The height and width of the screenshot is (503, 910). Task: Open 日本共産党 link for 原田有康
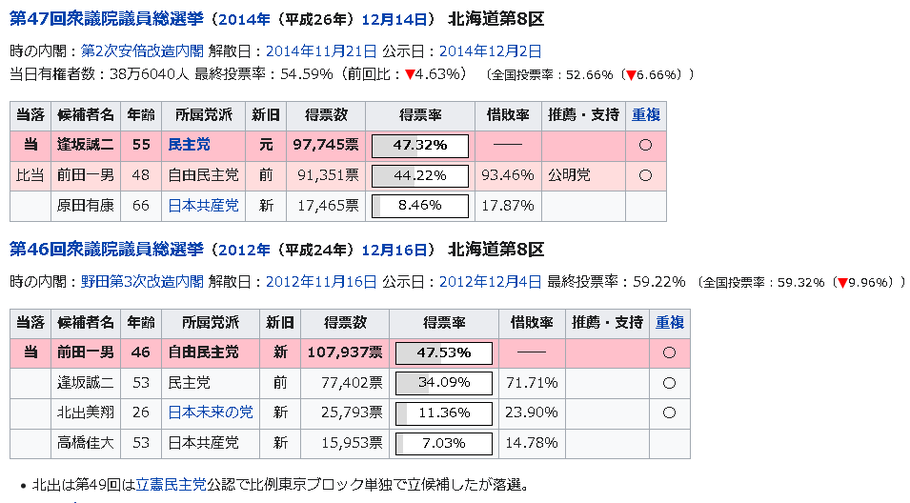point(203,205)
